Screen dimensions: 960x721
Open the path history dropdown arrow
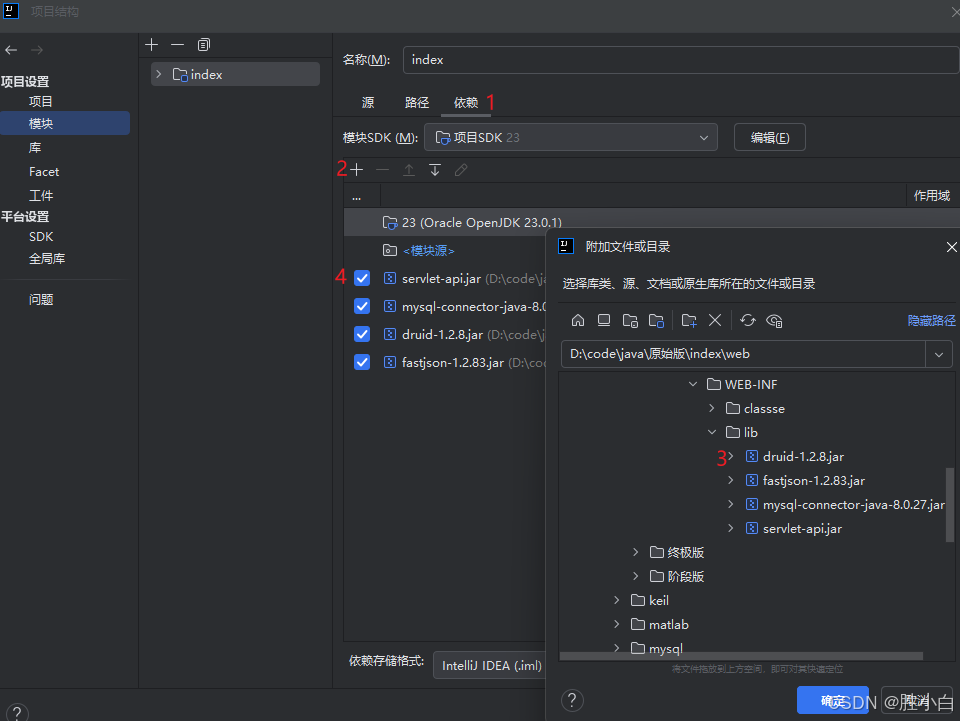click(x=939, y=354)
